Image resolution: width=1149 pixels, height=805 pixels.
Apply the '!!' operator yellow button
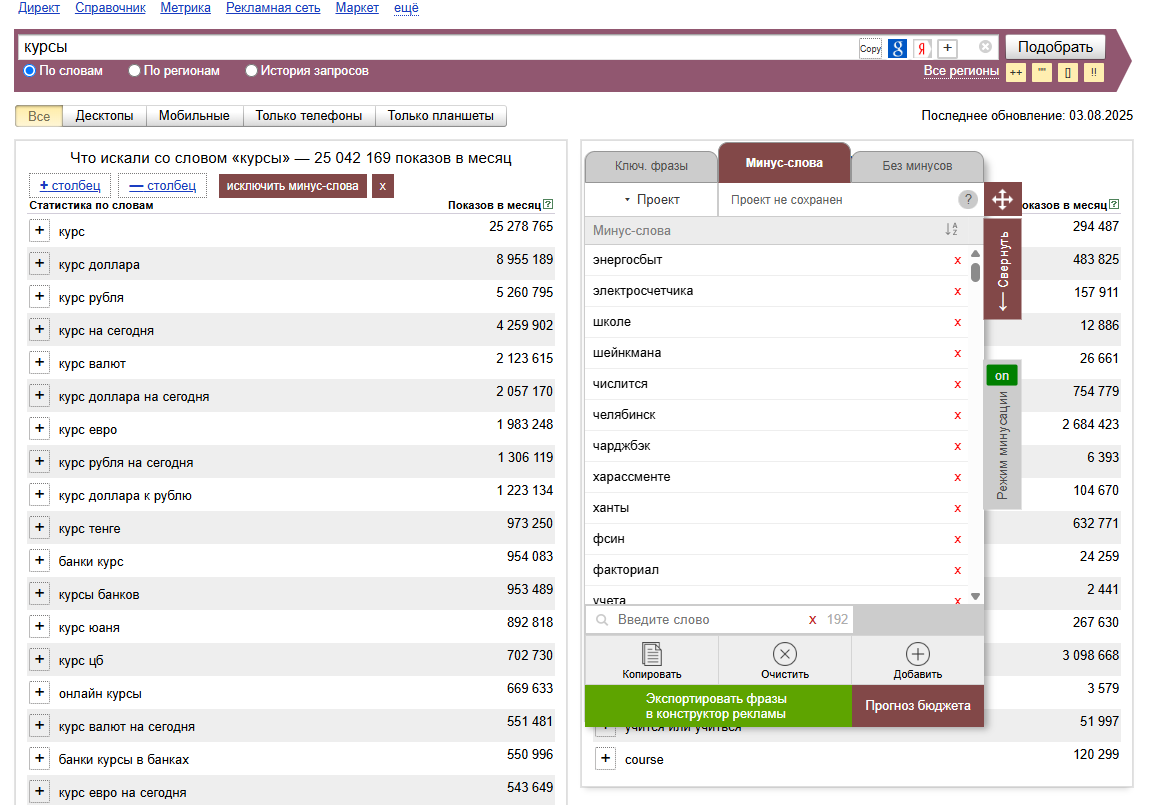click(1094, 73)
